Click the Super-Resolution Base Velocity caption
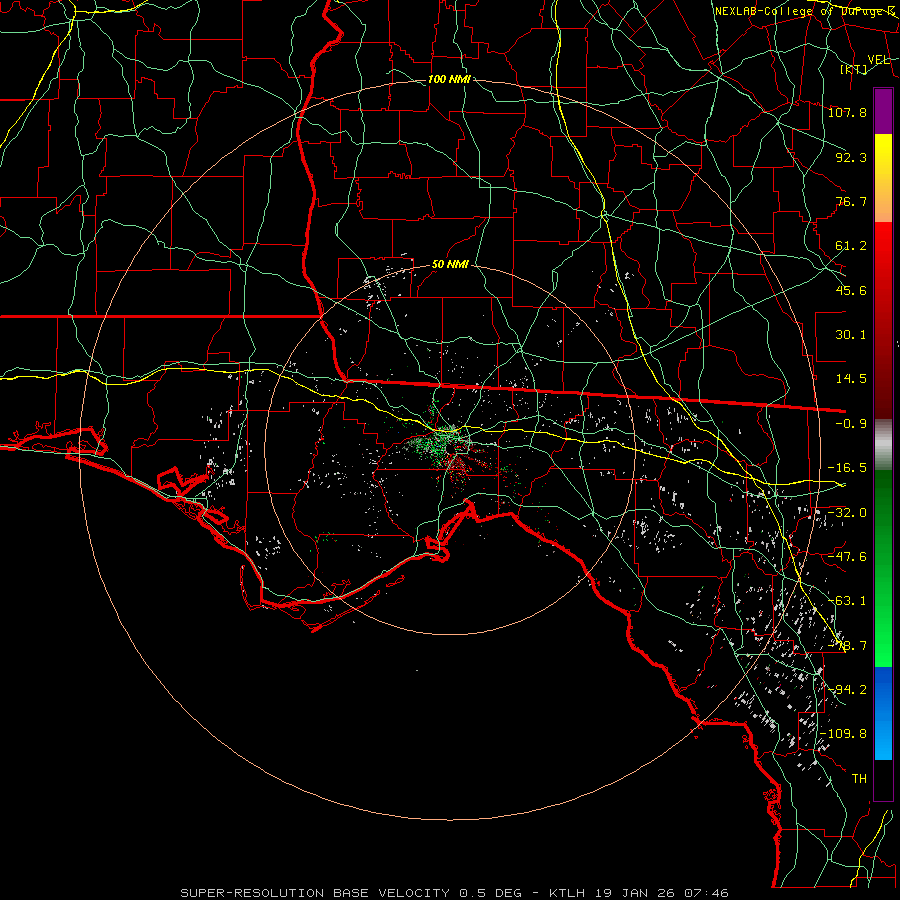900x900 pixels. click(454, 893)
